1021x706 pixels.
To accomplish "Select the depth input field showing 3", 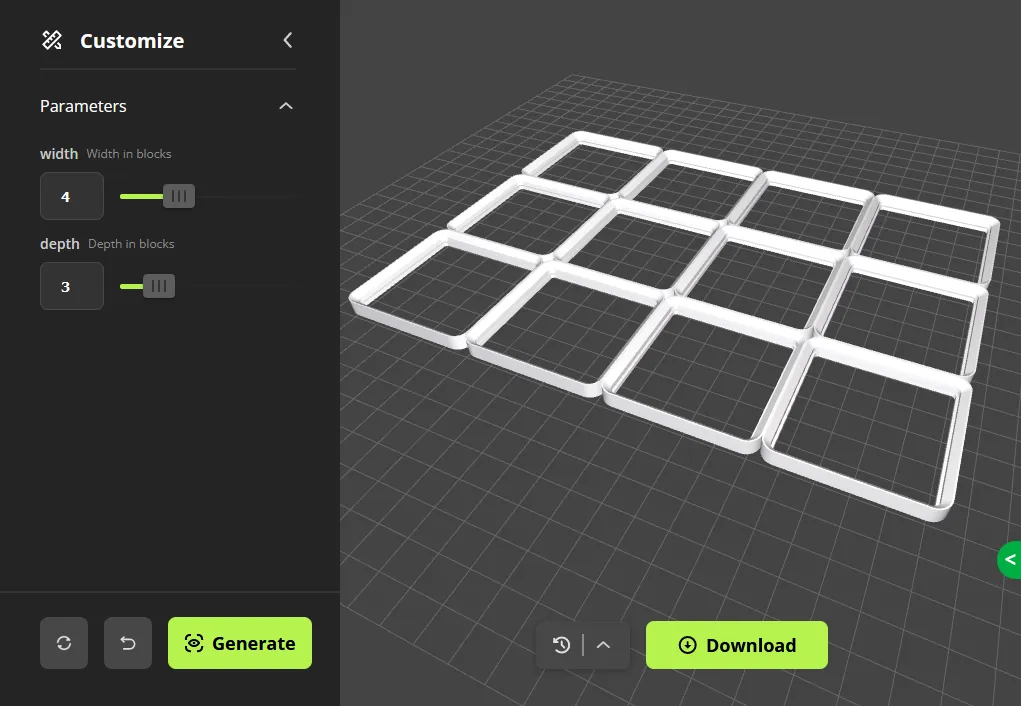I will tap(71, 286).
